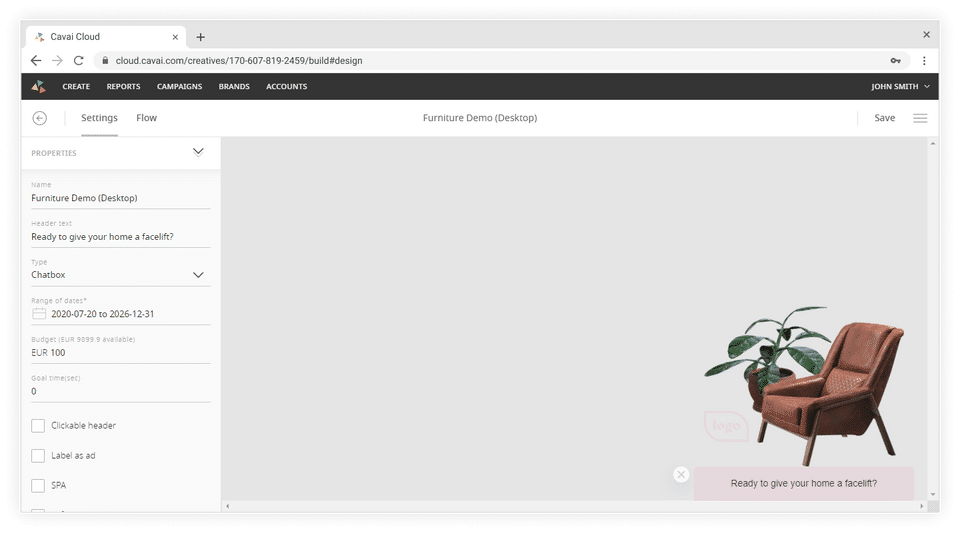Reload the page with the refresh icon

pos(78,61)
